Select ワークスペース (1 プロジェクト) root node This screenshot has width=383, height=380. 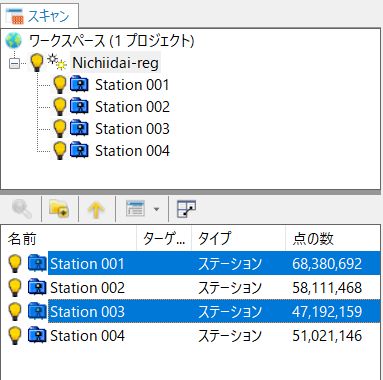(112, 41)
